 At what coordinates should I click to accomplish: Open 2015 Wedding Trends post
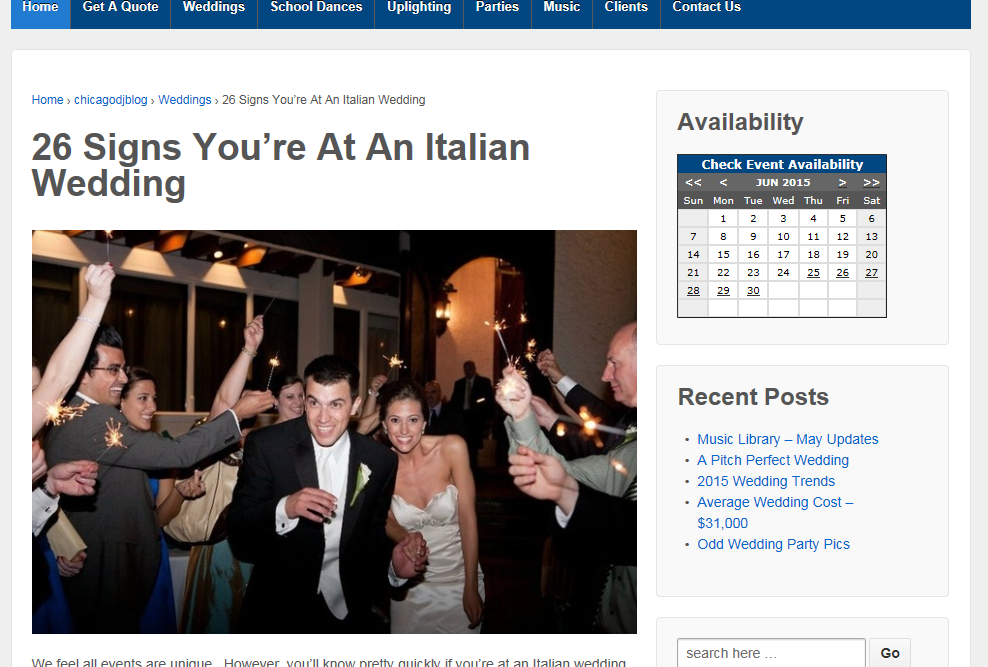(x=765, y=481)
